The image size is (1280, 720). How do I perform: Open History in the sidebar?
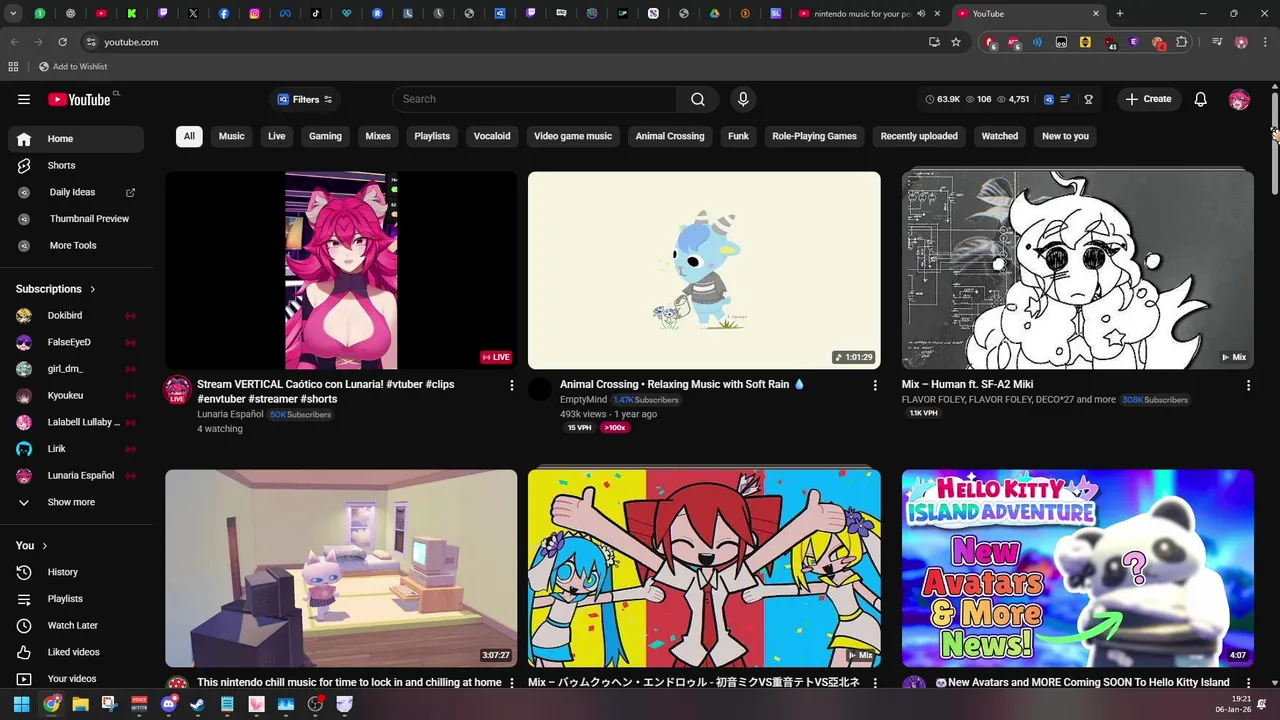(x=75, y=572)
